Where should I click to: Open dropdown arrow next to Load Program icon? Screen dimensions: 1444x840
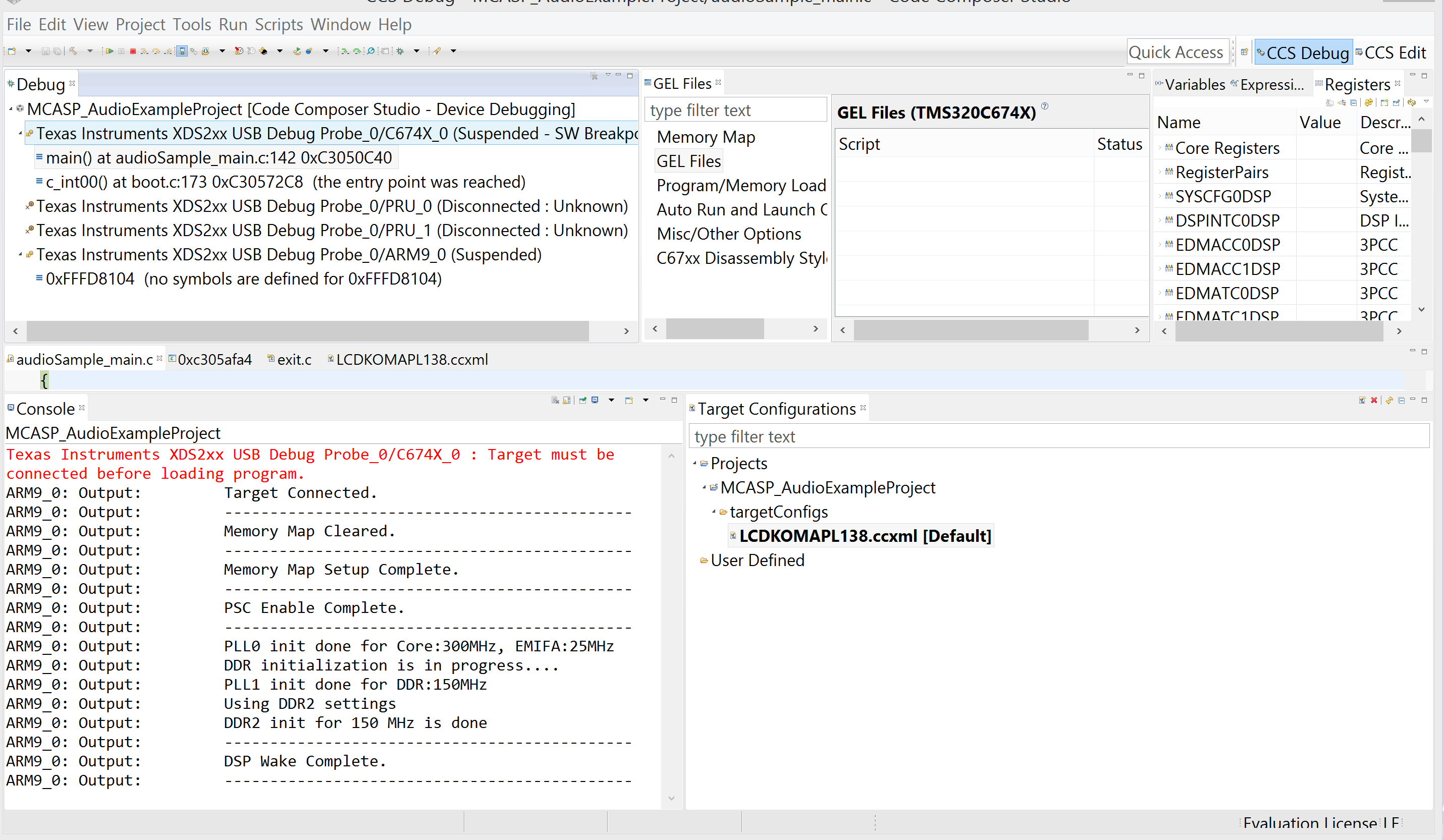point(223,51)
